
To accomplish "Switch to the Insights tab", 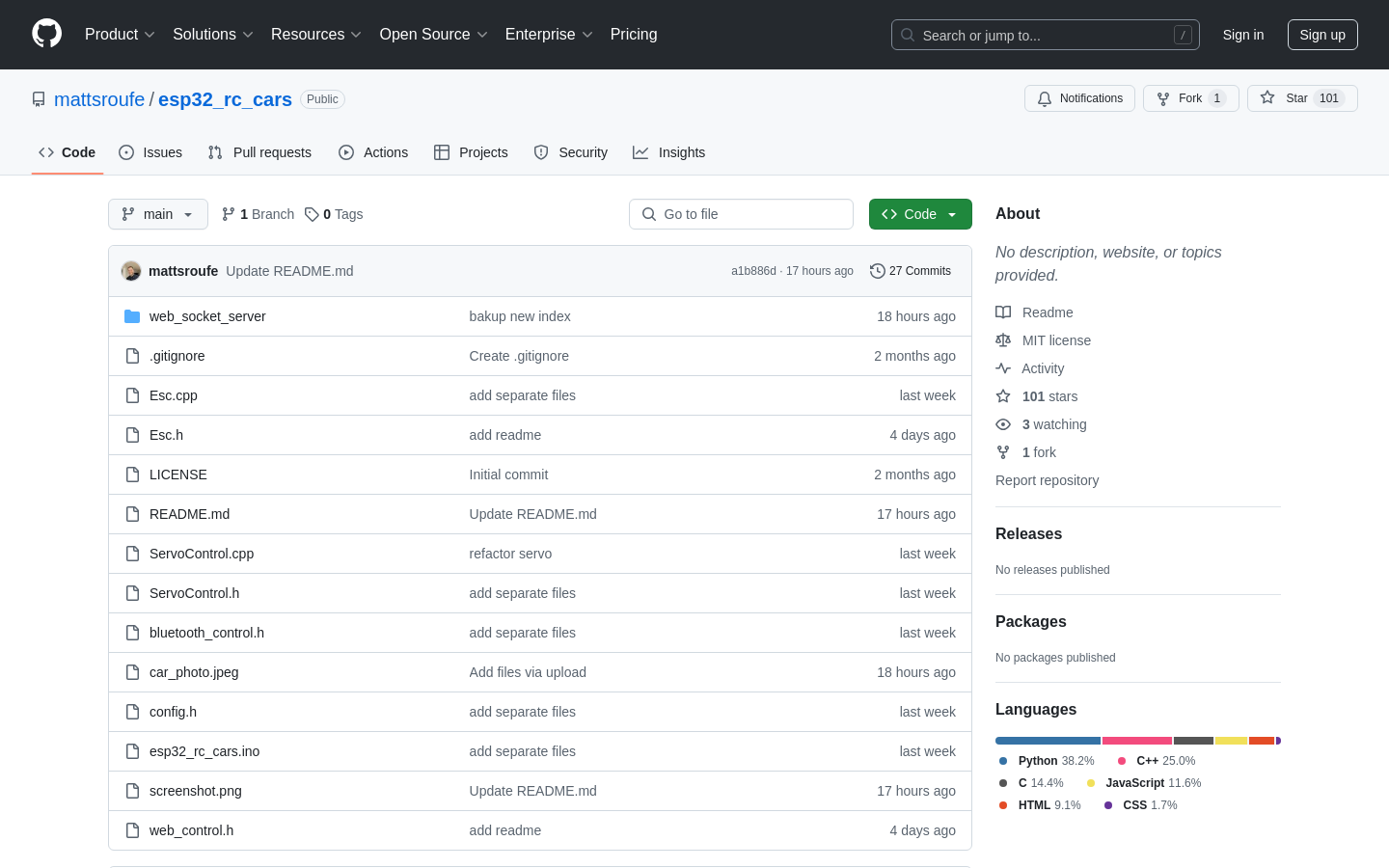I will 669,152.
